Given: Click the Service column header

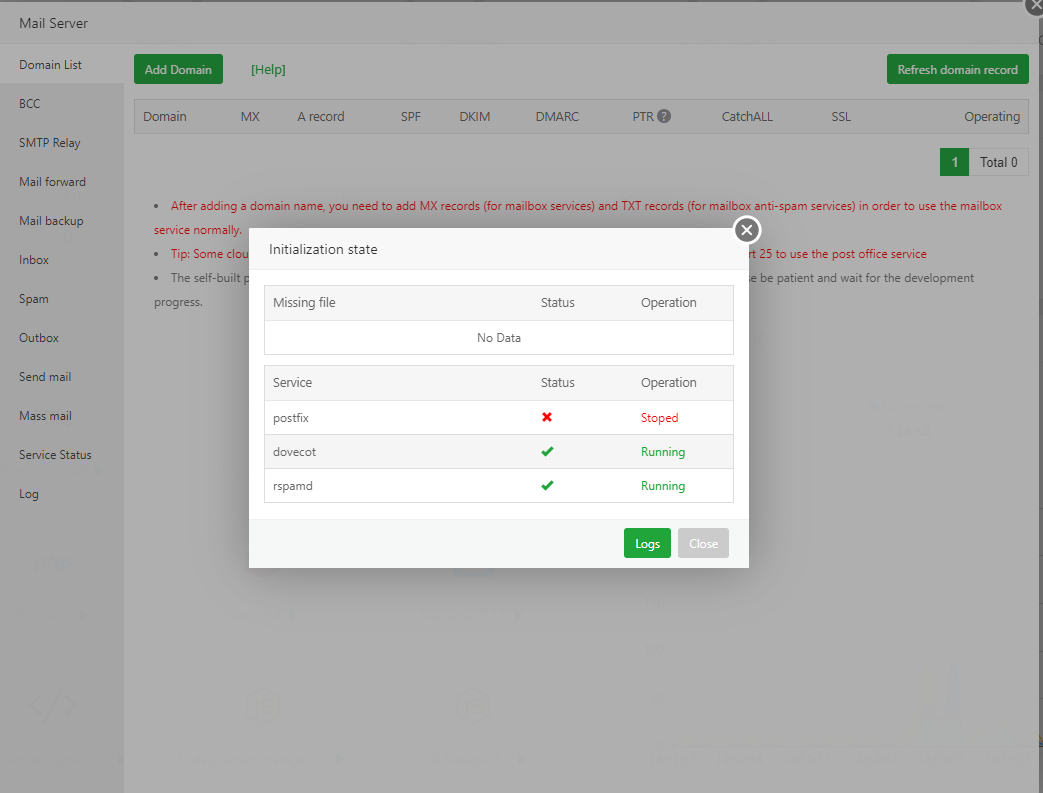Looking at the screenshot, I should click(292, 383).
